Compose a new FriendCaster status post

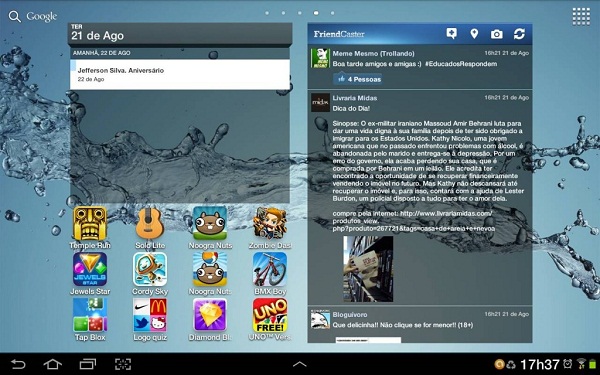pyautogui.click(x=452, y=34)
